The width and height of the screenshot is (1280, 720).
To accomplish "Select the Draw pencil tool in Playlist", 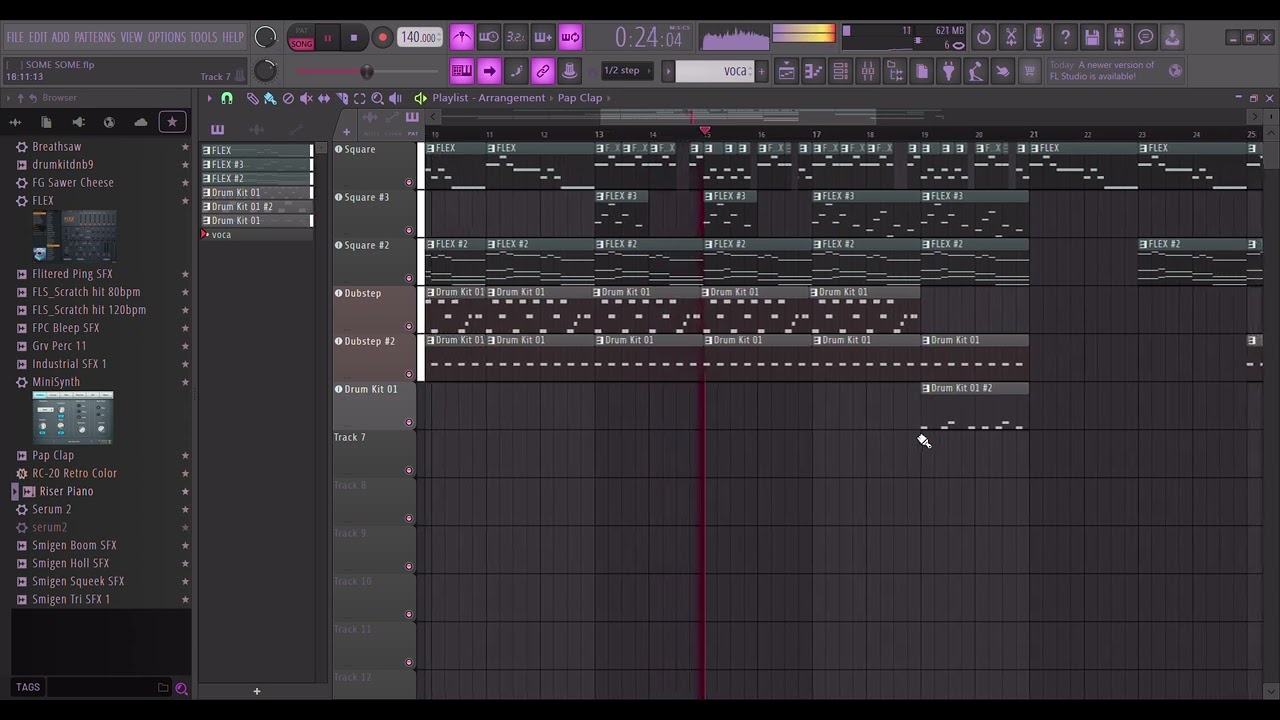I will [252, 98].
